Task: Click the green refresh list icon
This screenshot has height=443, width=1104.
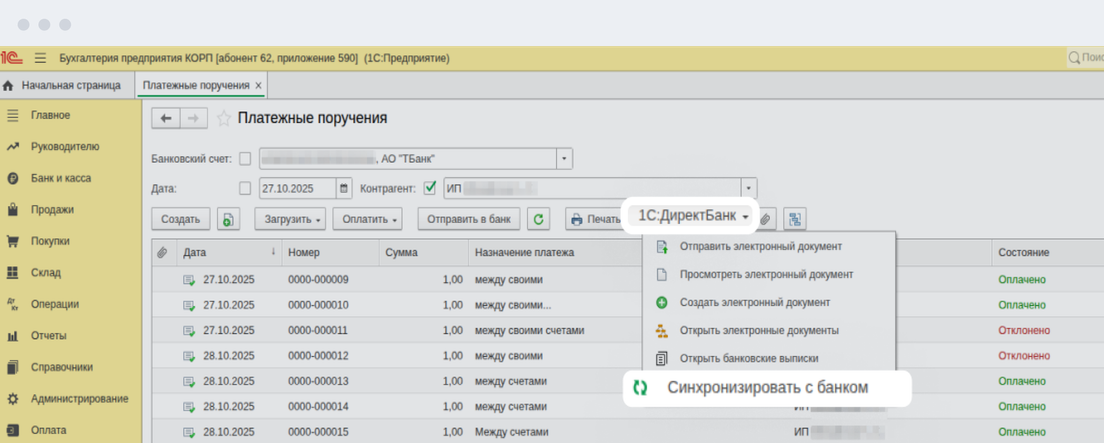Action: tap(540, 218)
